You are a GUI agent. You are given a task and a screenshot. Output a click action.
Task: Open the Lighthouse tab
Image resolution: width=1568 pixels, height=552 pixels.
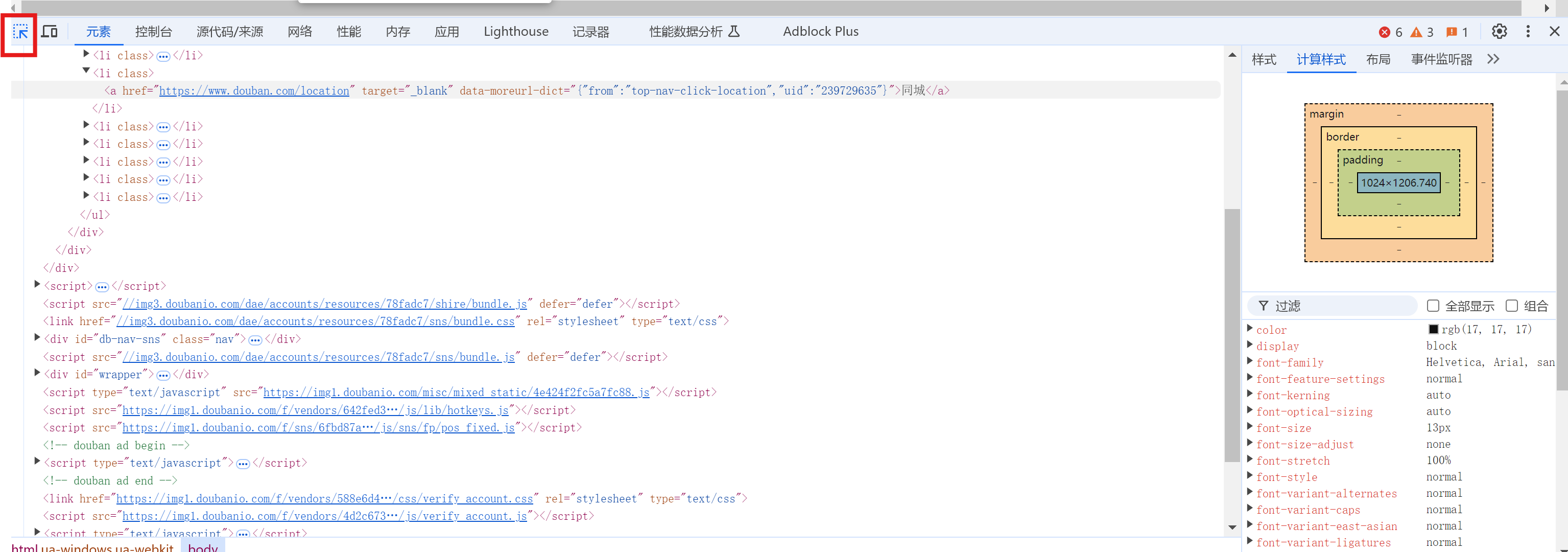pos(515,32)
